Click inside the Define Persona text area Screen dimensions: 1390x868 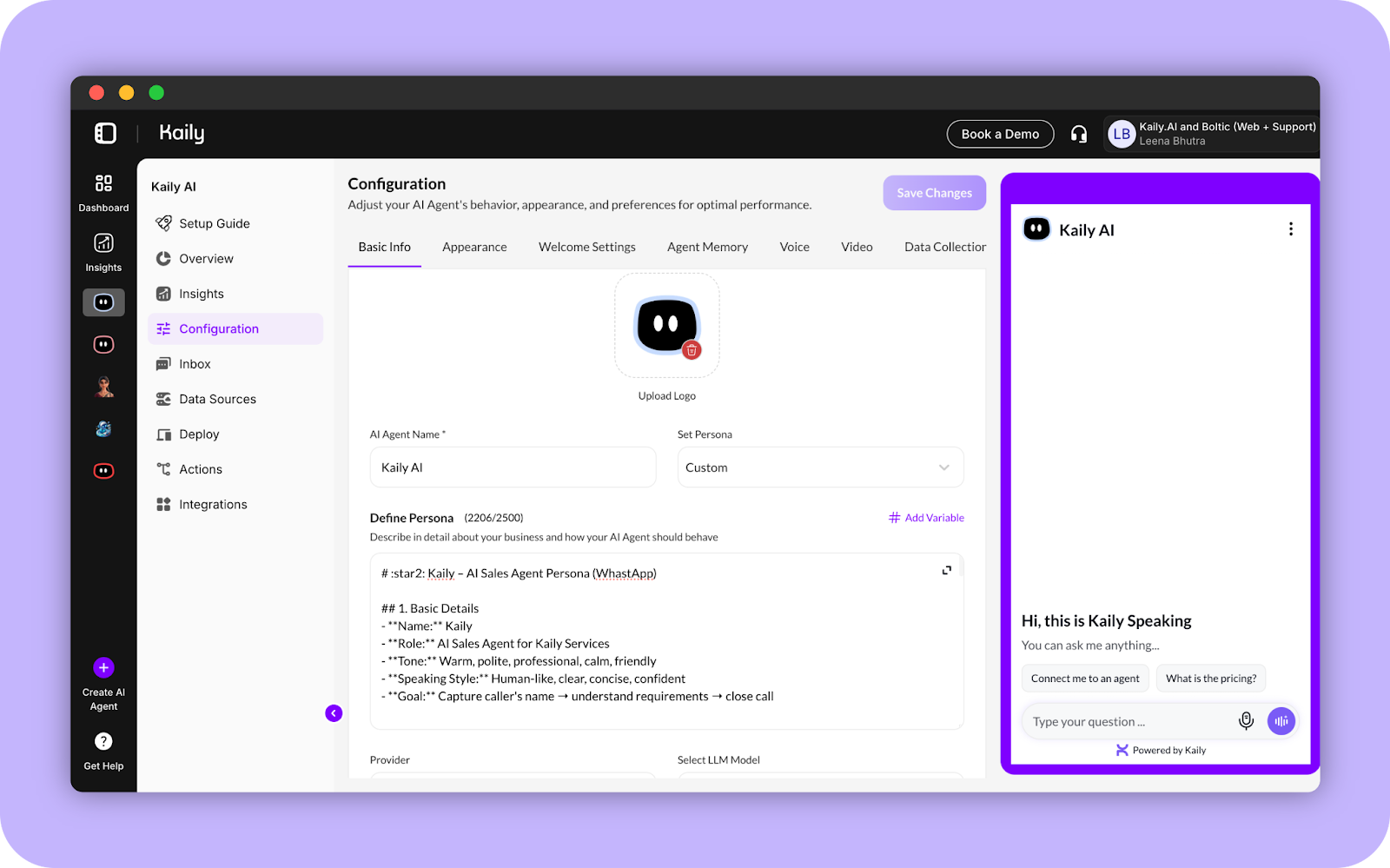pos(666,641)
